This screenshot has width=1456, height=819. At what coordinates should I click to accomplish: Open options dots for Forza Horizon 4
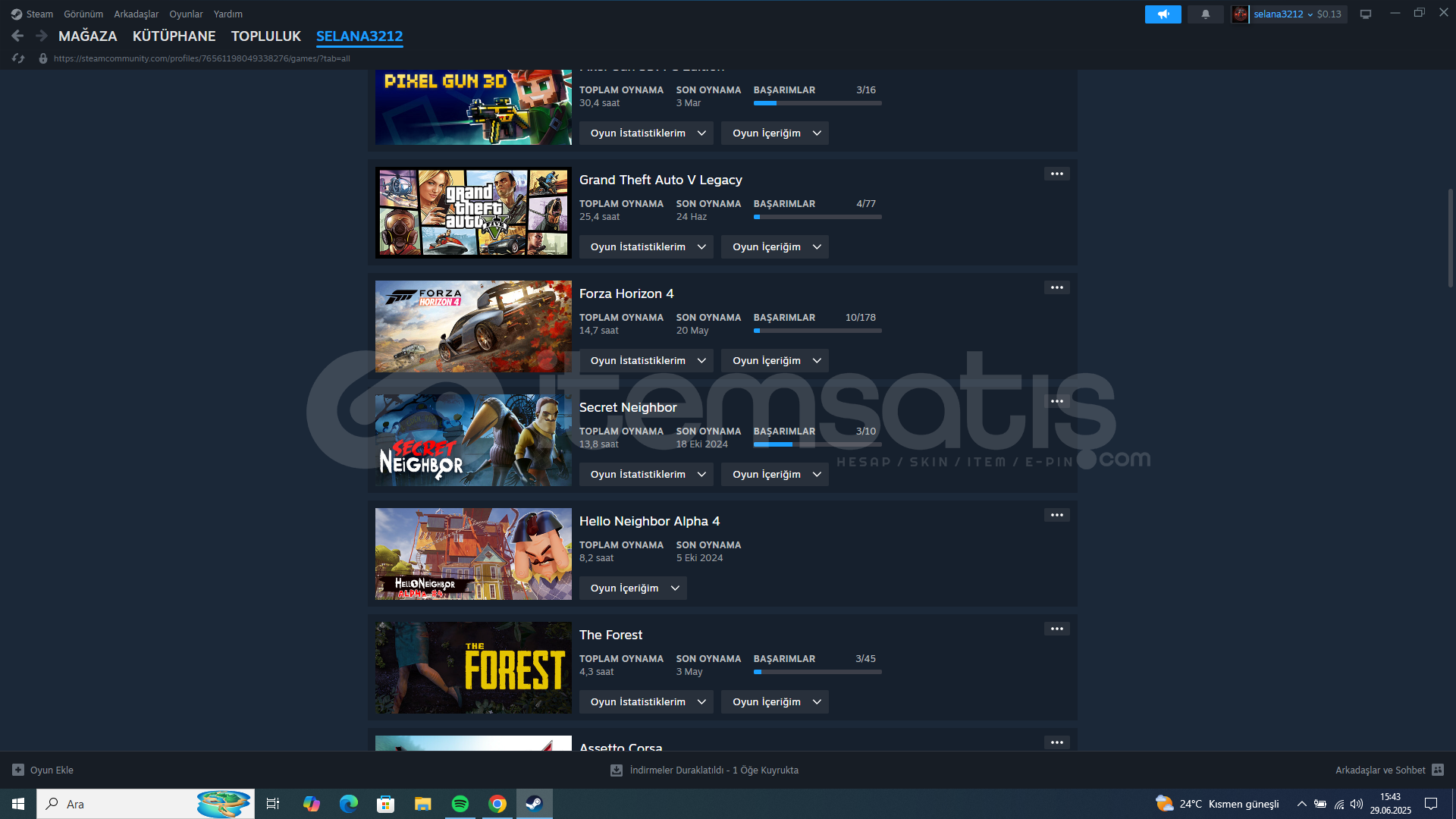pyautogui.click(x=1057, y=287)
